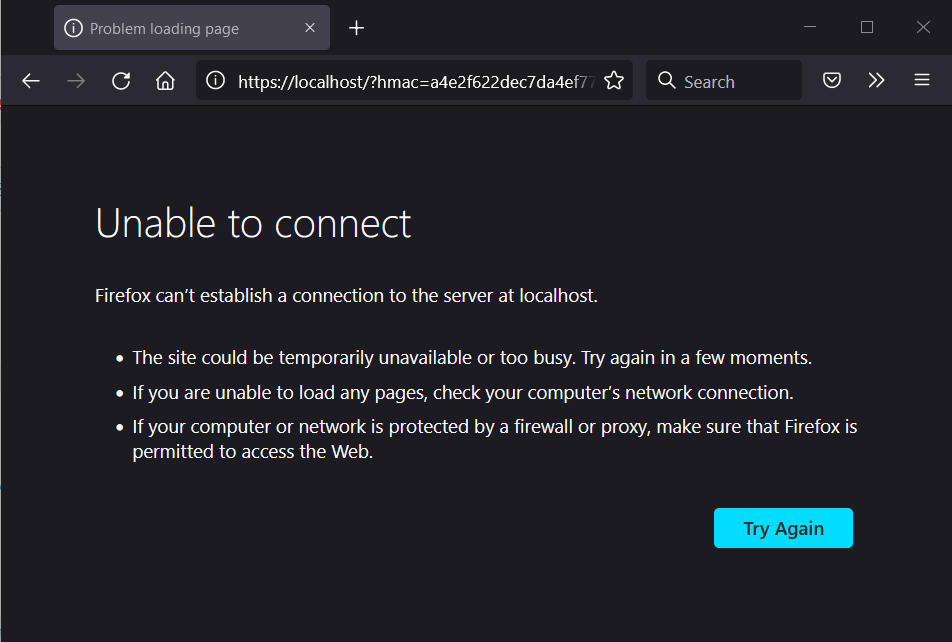
Task: Focus the localhost URL address field
Action: 415,81
